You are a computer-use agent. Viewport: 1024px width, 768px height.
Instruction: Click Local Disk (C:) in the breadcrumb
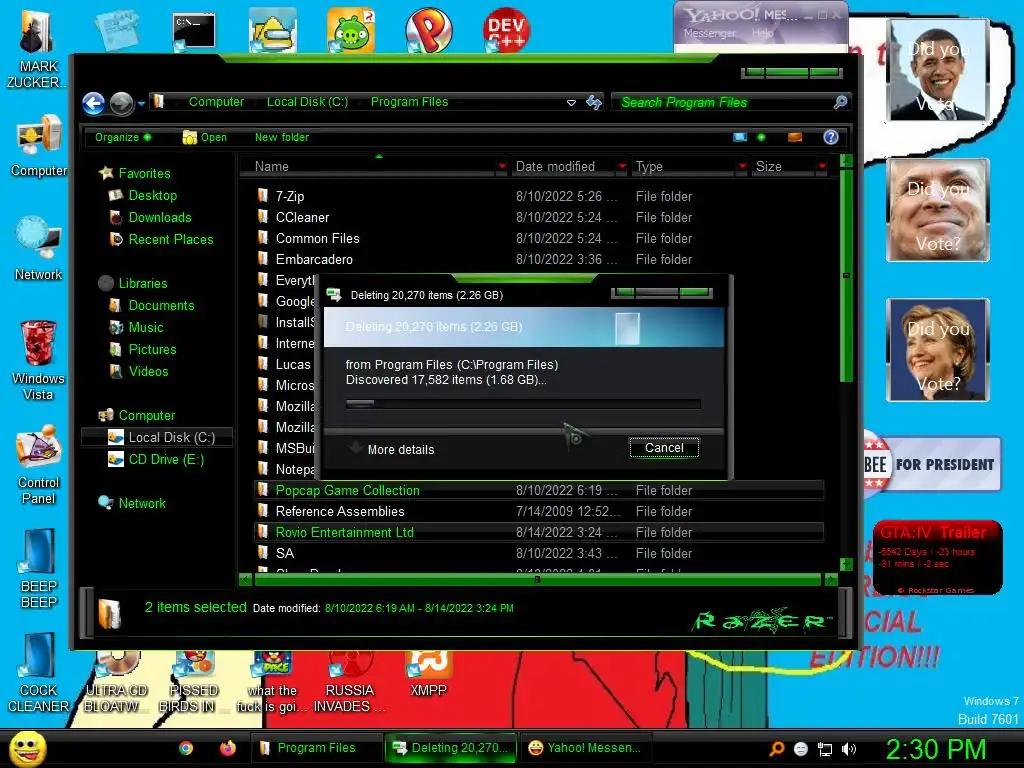click(307, 102)
